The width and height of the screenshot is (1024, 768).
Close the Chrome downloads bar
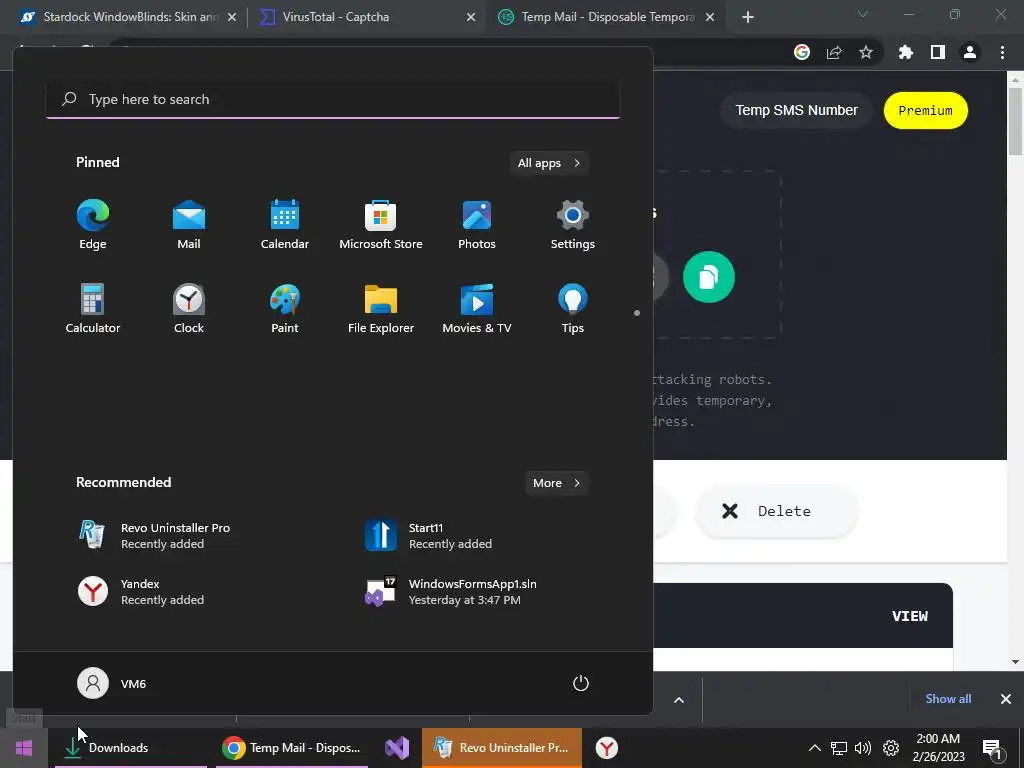click(x=1006, y=699)
